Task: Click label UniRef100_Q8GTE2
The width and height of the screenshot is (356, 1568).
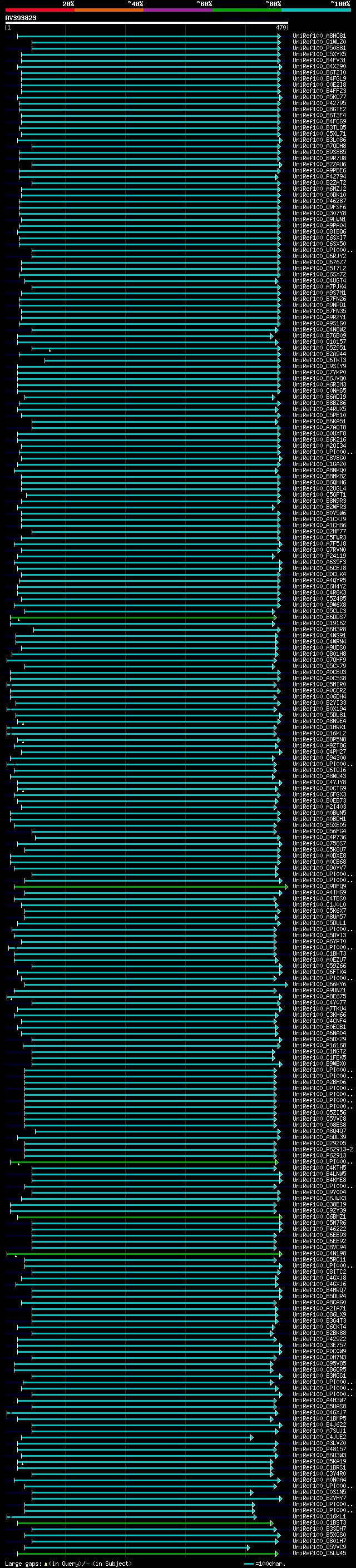Action: coord(319,110)
